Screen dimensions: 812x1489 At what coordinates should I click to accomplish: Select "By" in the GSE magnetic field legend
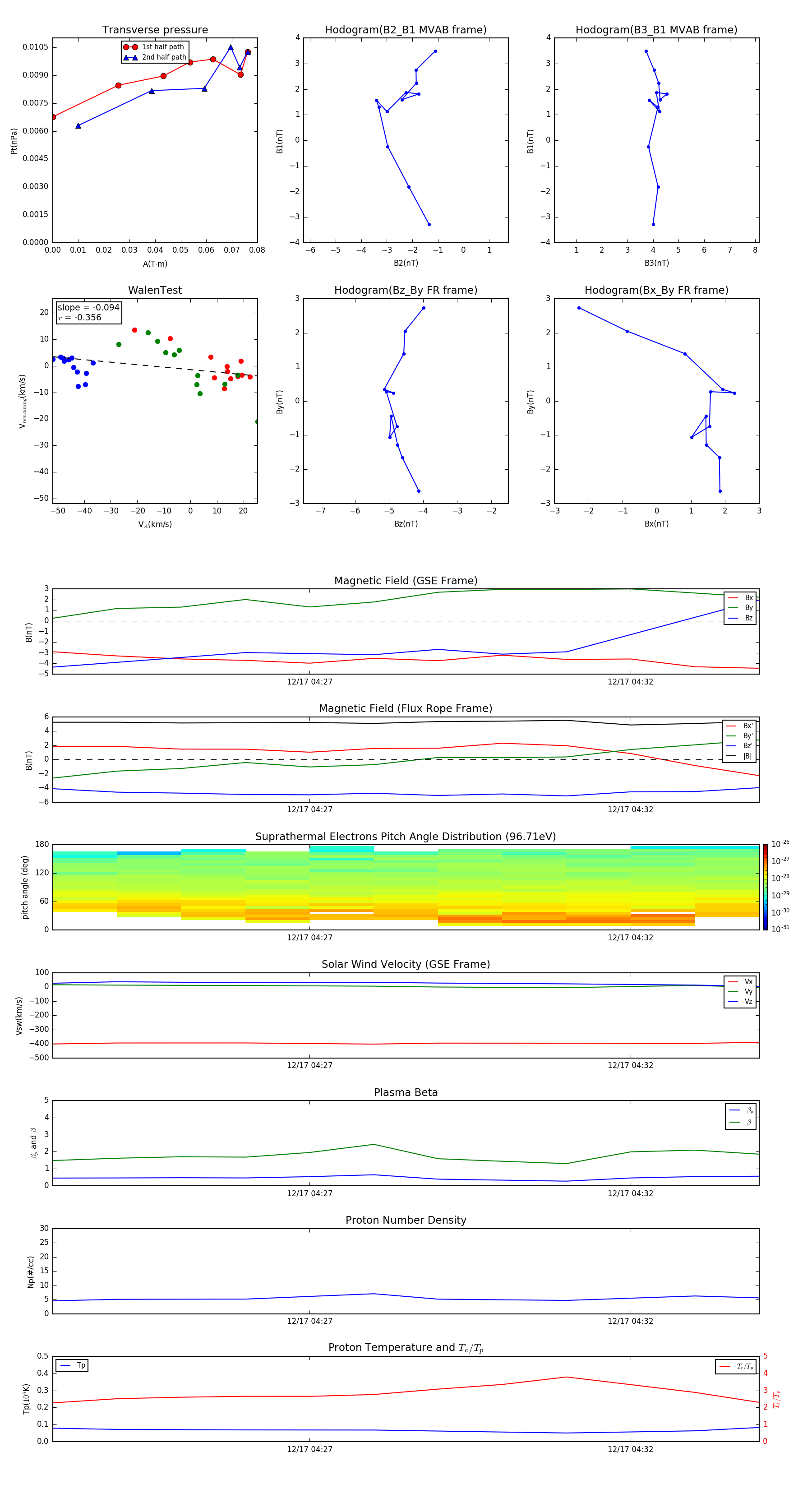pyautogui.click(x=740, y=607)
